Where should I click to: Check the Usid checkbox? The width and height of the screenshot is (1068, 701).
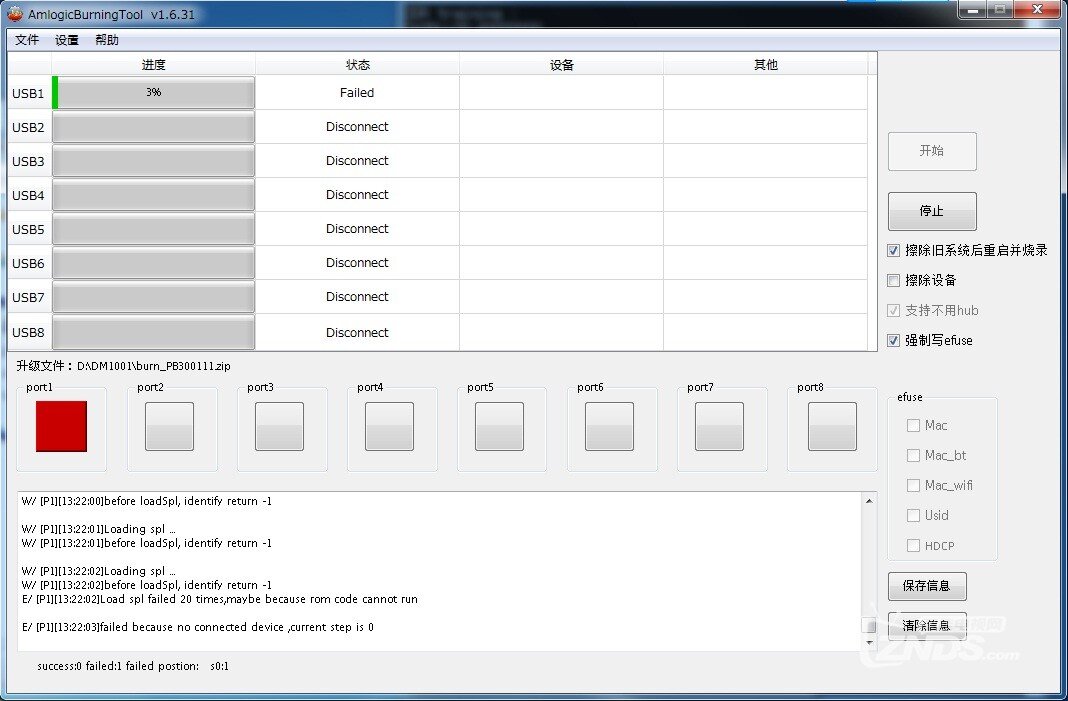[x=913, y=516]
